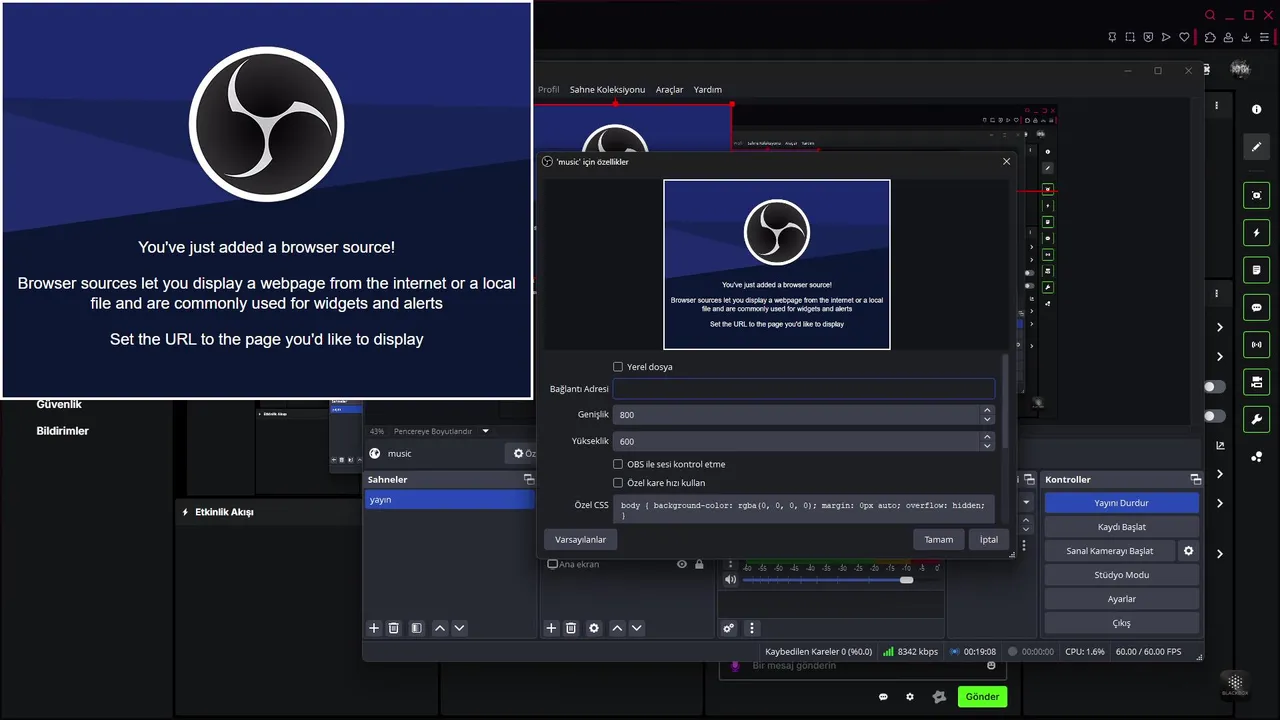Open source properties gear icon
The width and height of the screenshot is (1280, 720).
point(594,628)
